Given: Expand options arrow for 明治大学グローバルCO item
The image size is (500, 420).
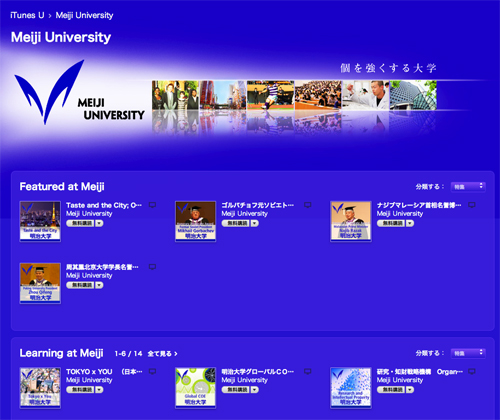Looking at the screenshot, I should 255,390.
